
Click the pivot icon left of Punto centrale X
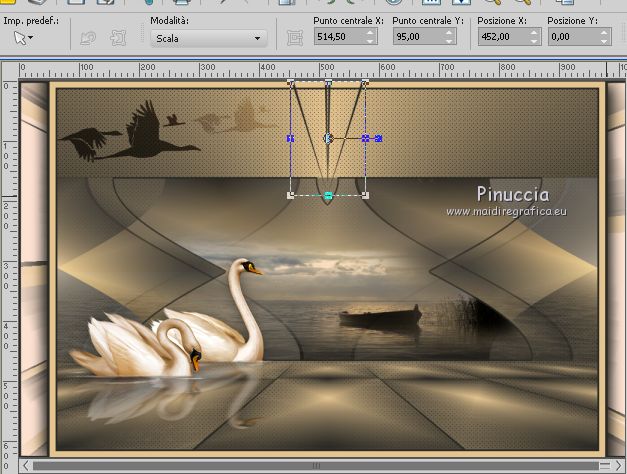point(294,38)
